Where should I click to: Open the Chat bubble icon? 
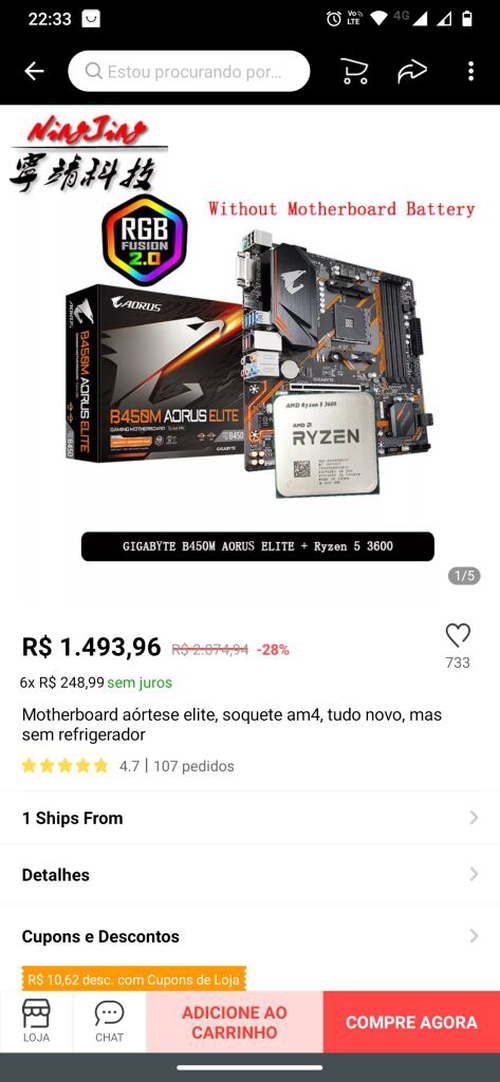(x=109, y=1022)
